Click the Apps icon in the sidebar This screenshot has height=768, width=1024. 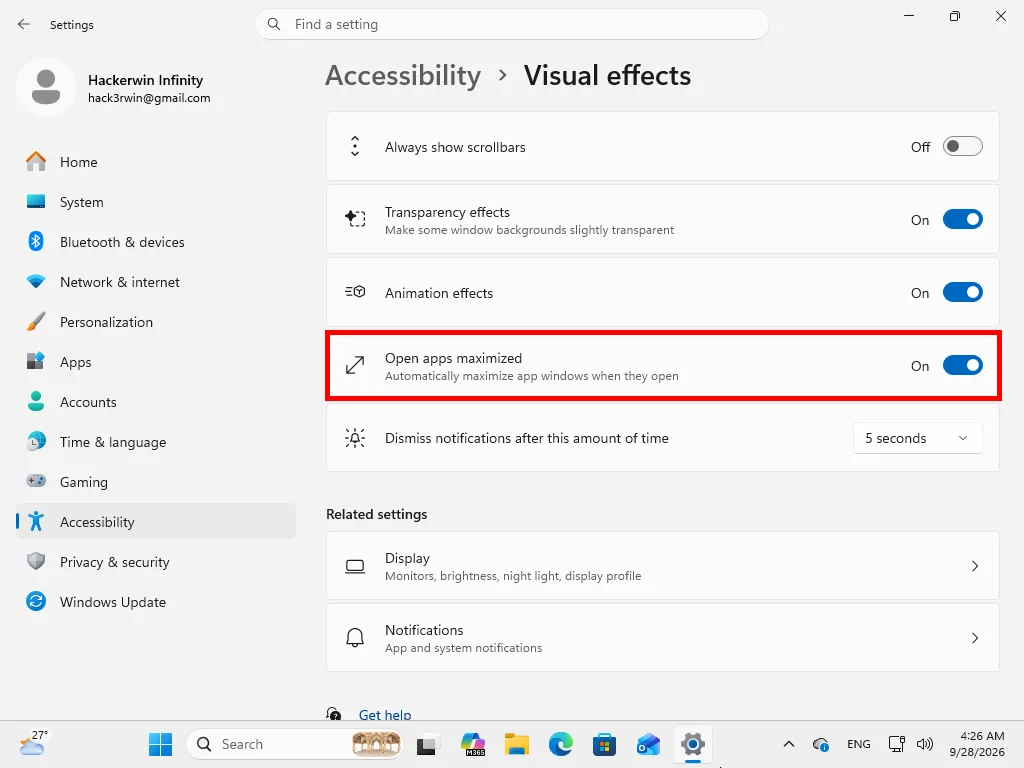pyautogui.click(x=36, y=361)
